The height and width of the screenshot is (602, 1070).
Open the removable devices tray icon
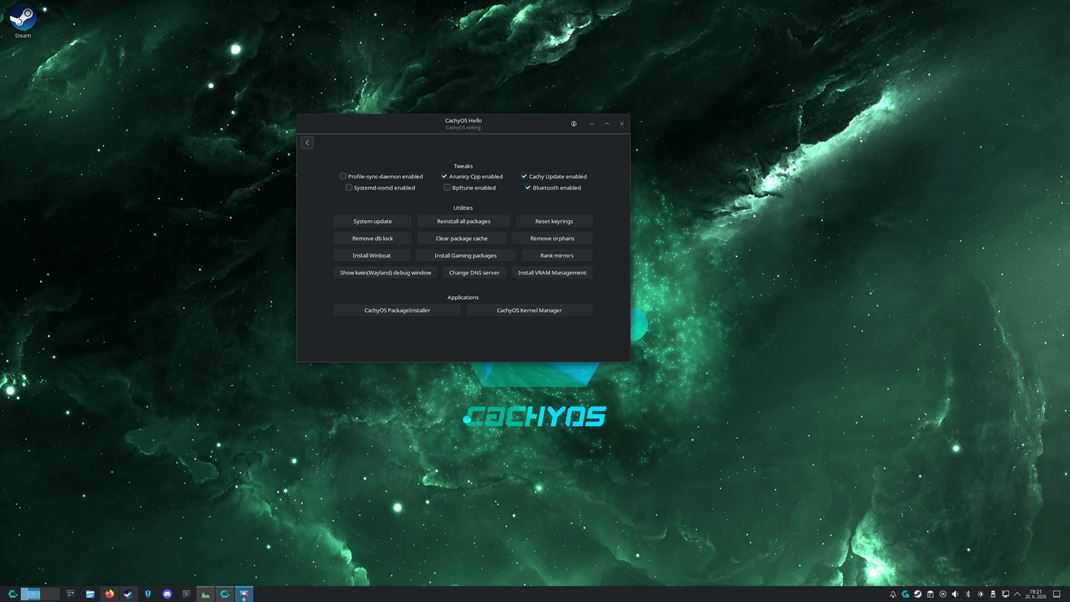(x=993, y=594)
